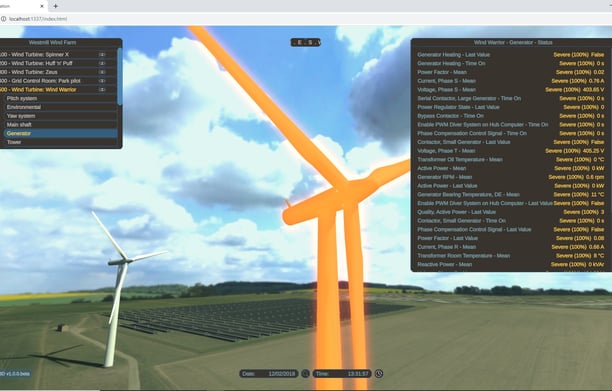This screenshot has width=612, height=391.
Task: Click Bypass Contactor - Time On row
Action: [511, 116]
